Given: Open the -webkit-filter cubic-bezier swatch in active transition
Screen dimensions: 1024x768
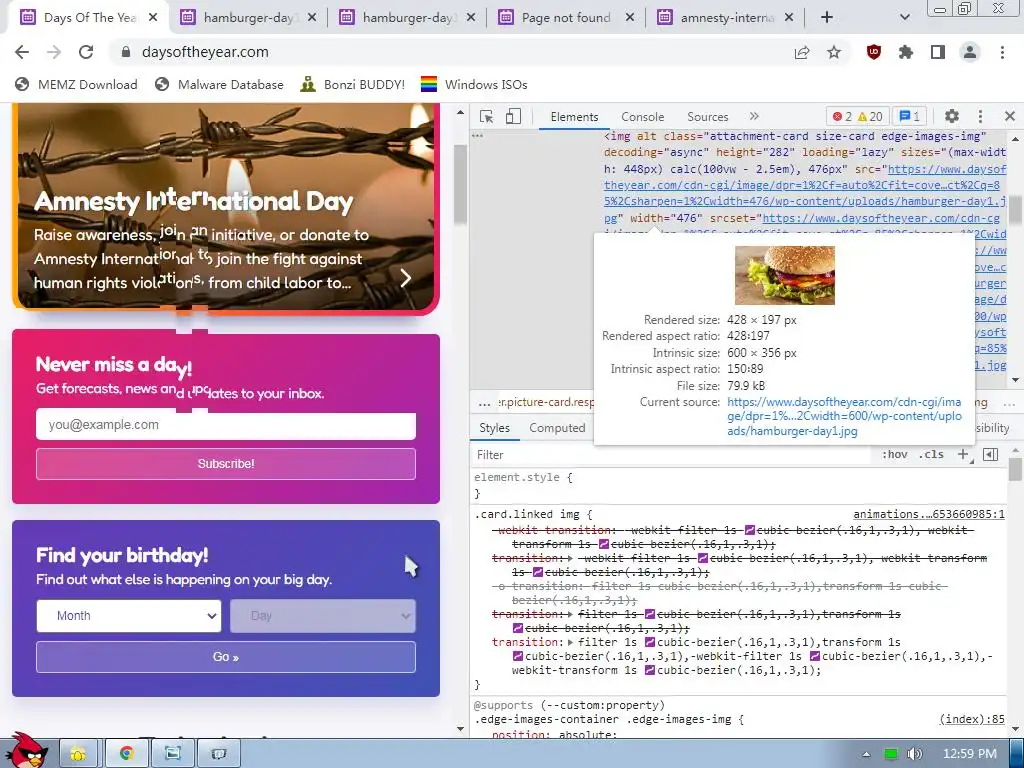Looking at the screenshot, I should click(x=815, y=656).
